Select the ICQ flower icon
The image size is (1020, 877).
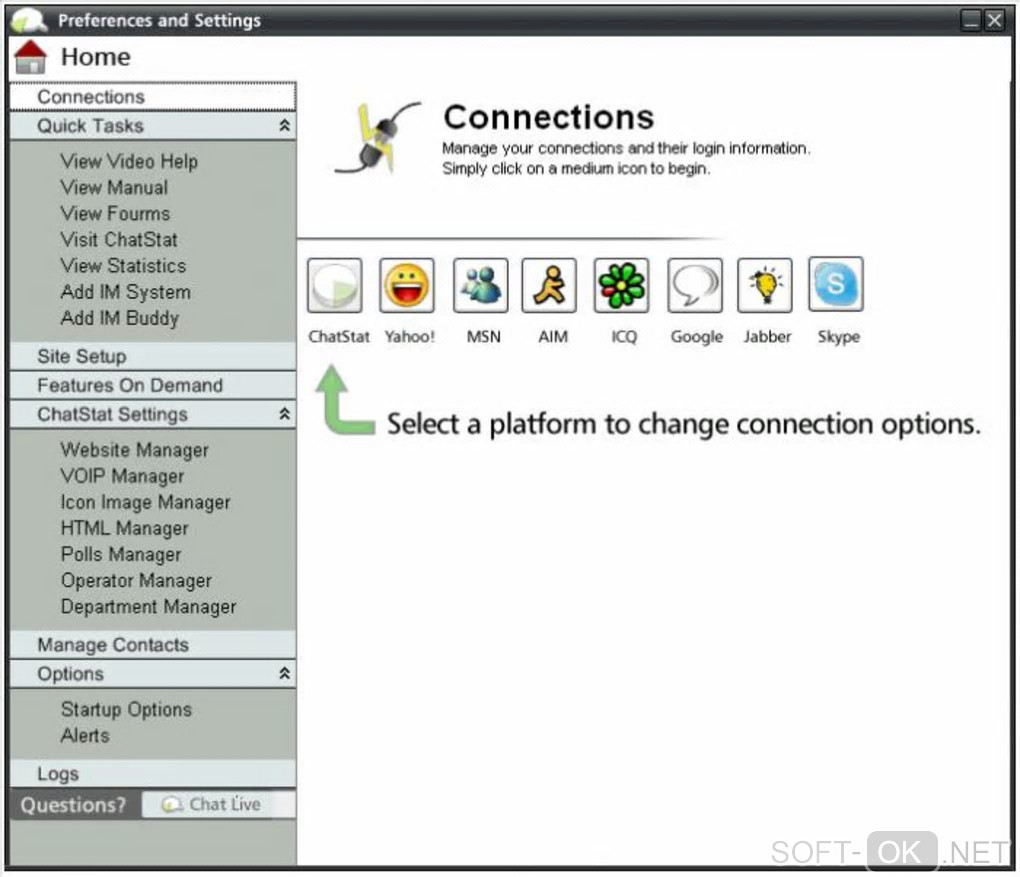click(621, 286)
